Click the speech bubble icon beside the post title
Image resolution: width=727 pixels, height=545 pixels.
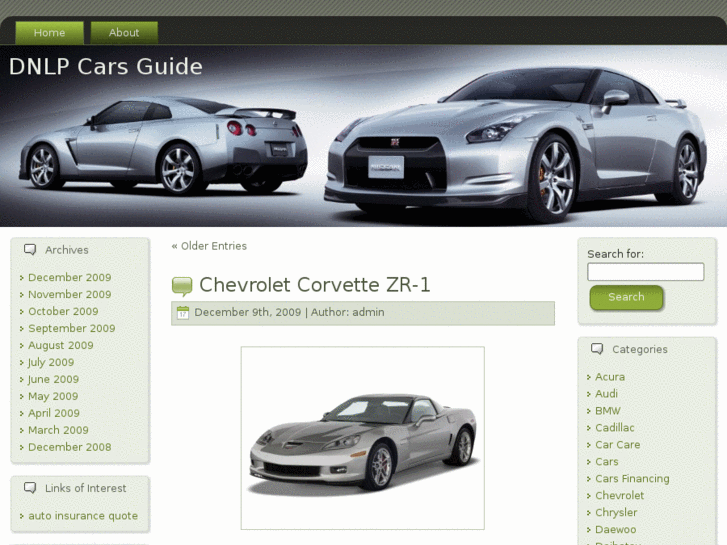click(x=182, y=286)
